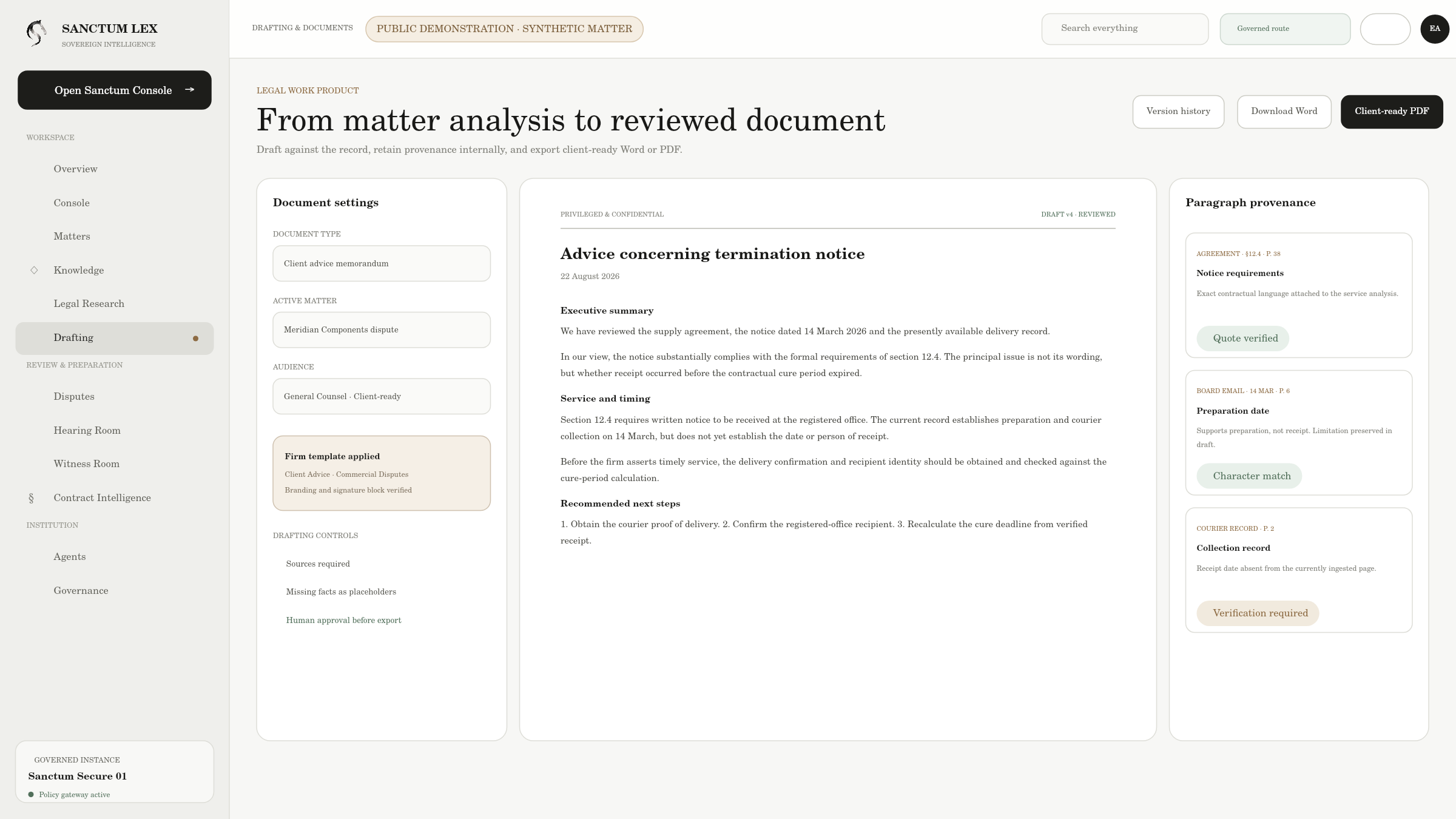Viewport: 1456px width, 819px height.
Task: Select the Drafting sidebar item
Action: [115, 339]
